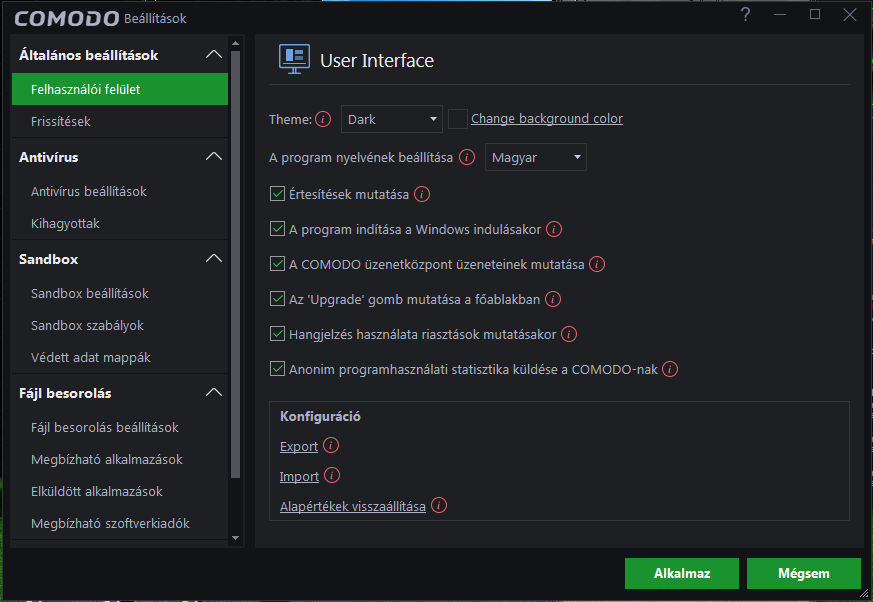Screen dimensions: 873x602
Task: Click info icon for Windows indulásakor option
Action: coord(554,229)
